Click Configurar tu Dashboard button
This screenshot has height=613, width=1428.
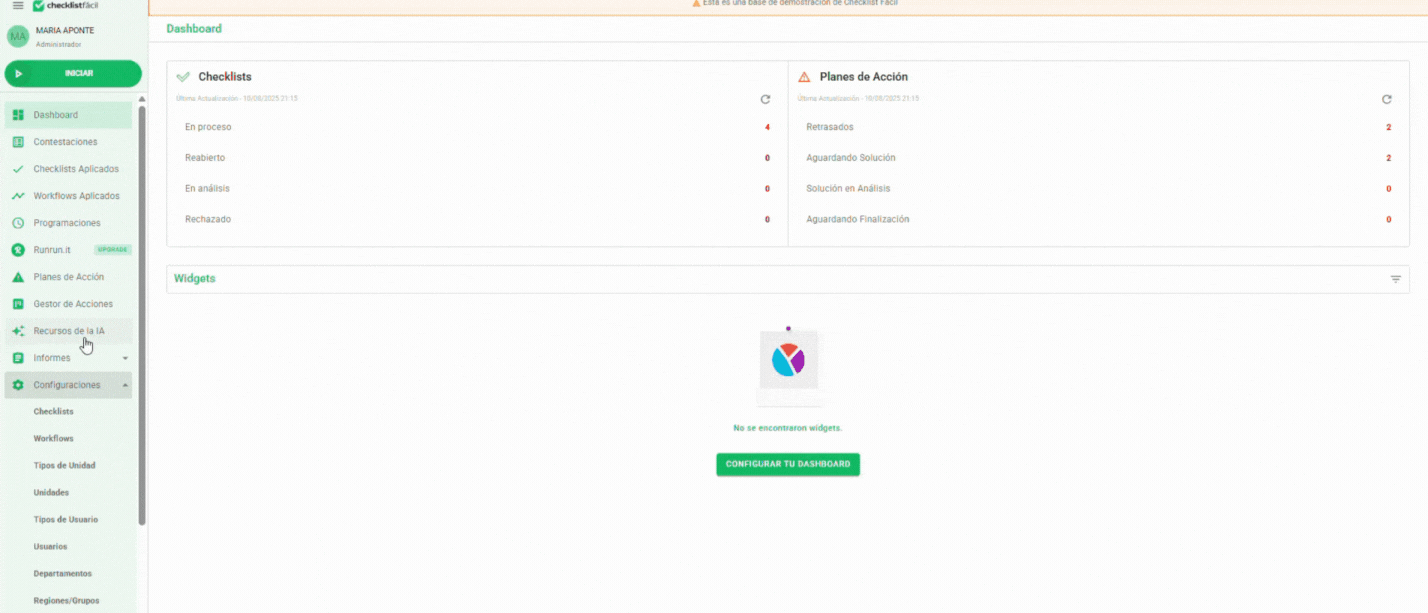click(788, 464)
